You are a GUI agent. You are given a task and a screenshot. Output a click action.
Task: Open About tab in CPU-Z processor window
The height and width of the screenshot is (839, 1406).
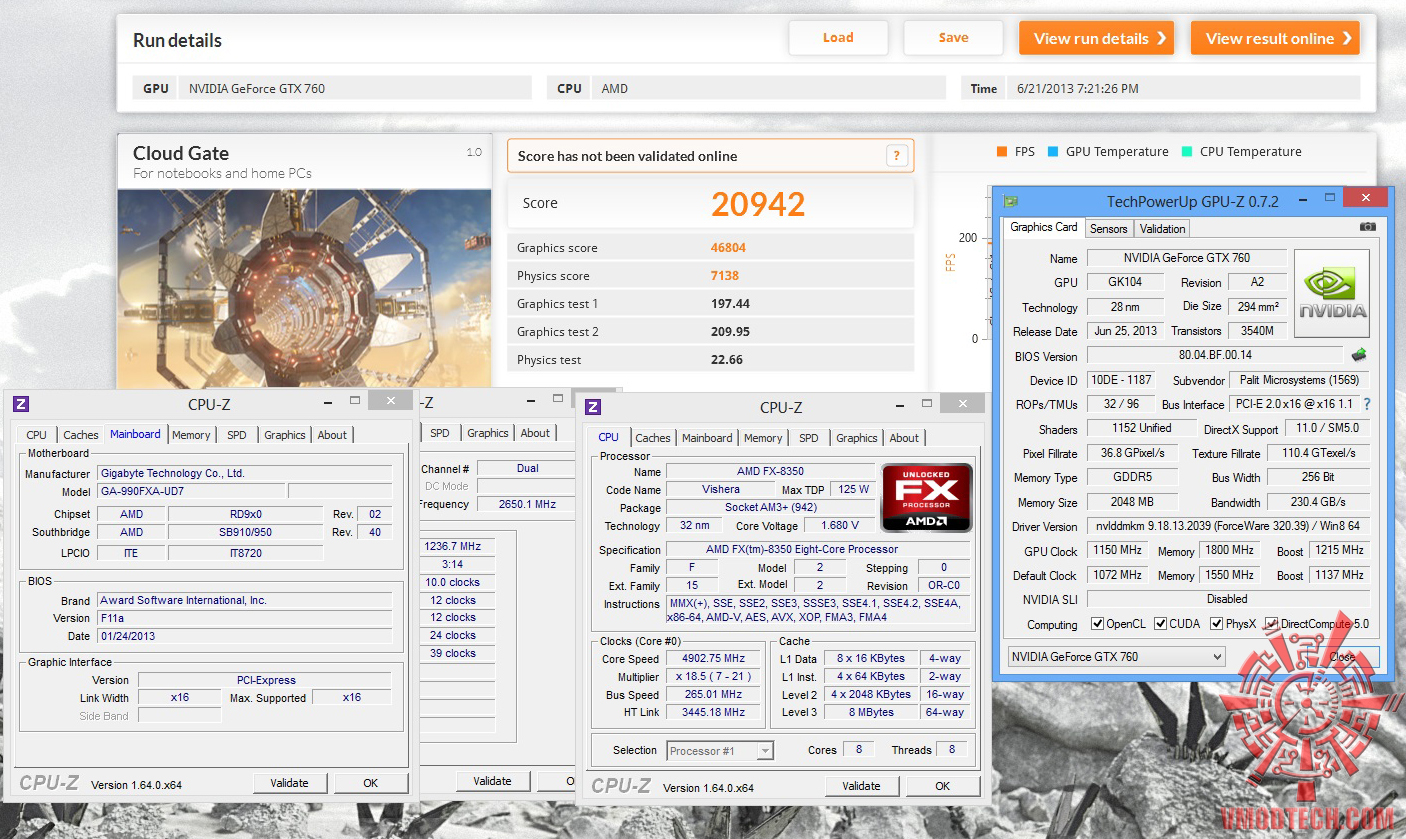coord(904,438)
